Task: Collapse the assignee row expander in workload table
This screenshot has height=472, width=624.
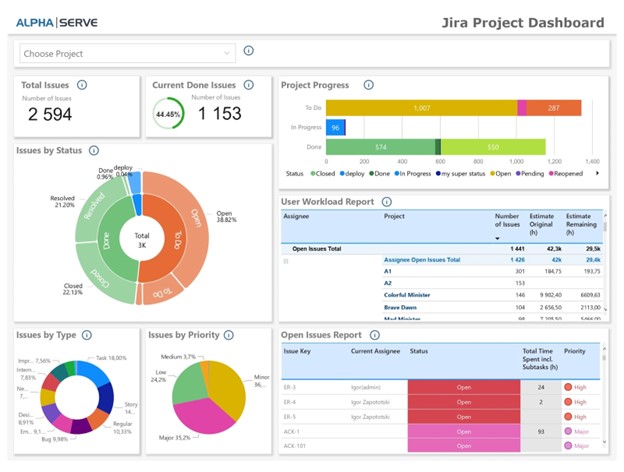Action: 285,261
